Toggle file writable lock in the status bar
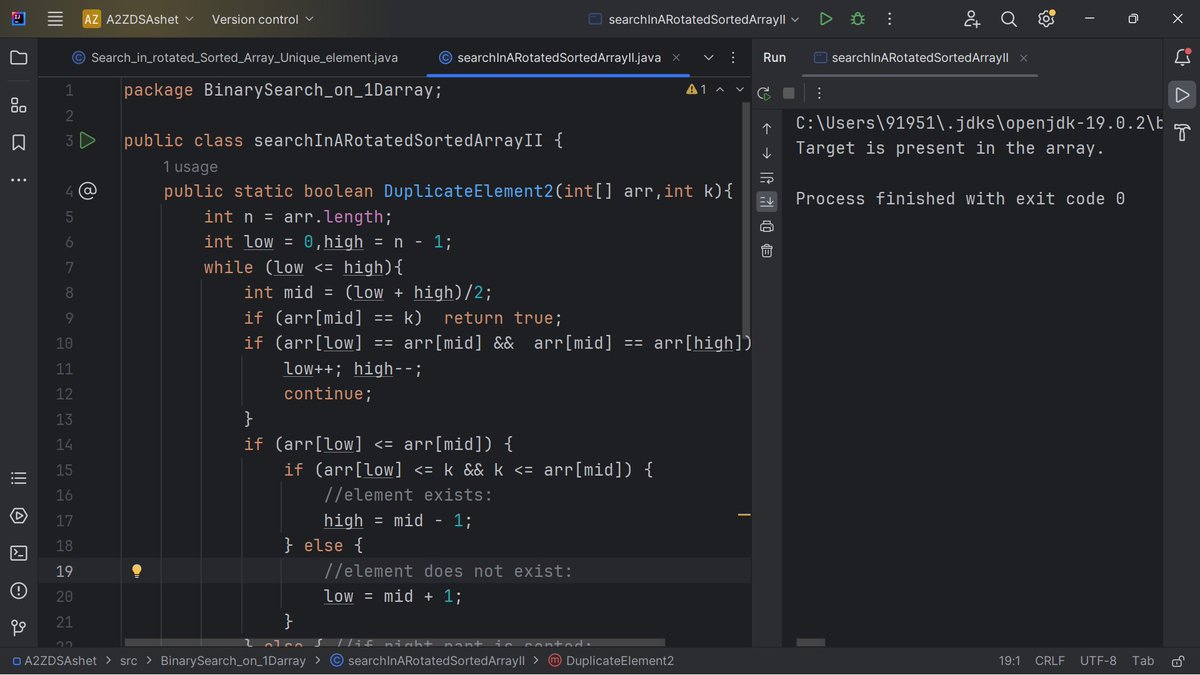1200x675 pixels. (1177, 660)
